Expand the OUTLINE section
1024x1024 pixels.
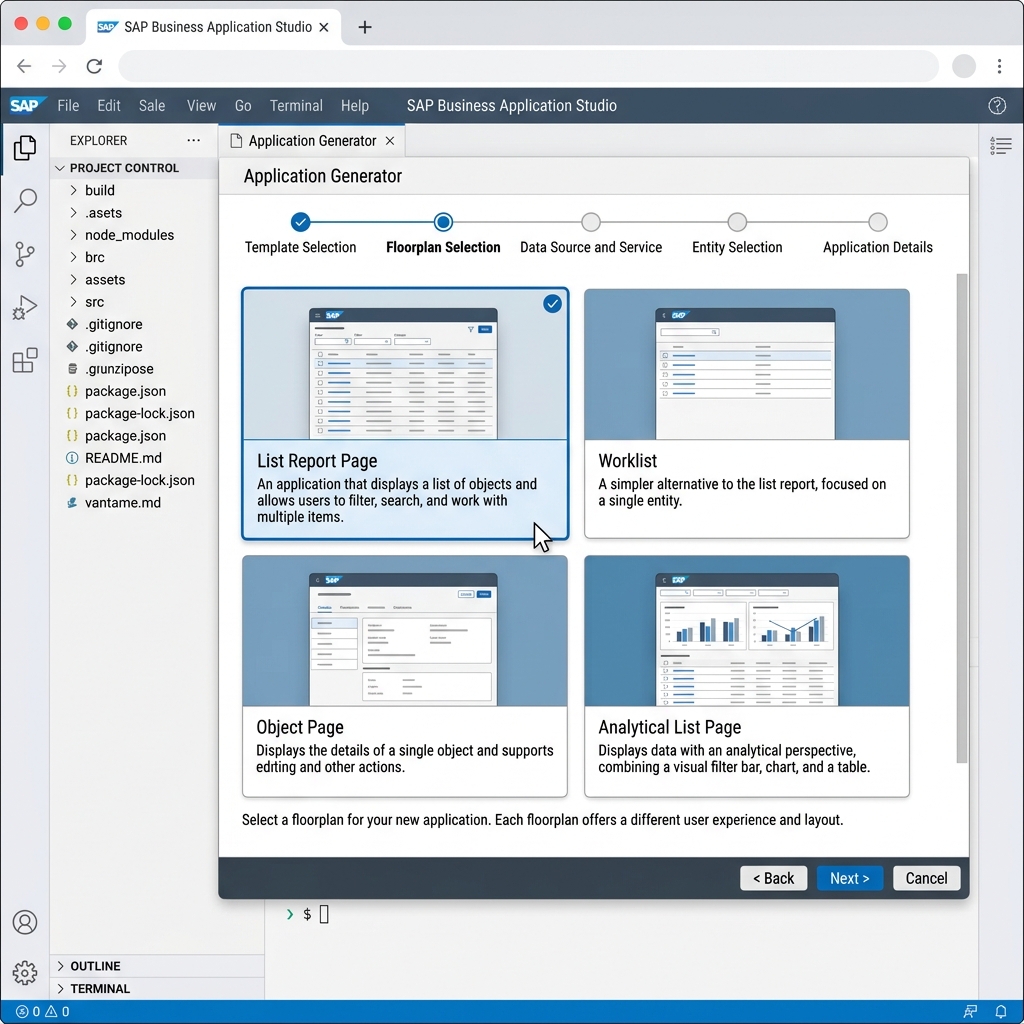click(60, 966)
